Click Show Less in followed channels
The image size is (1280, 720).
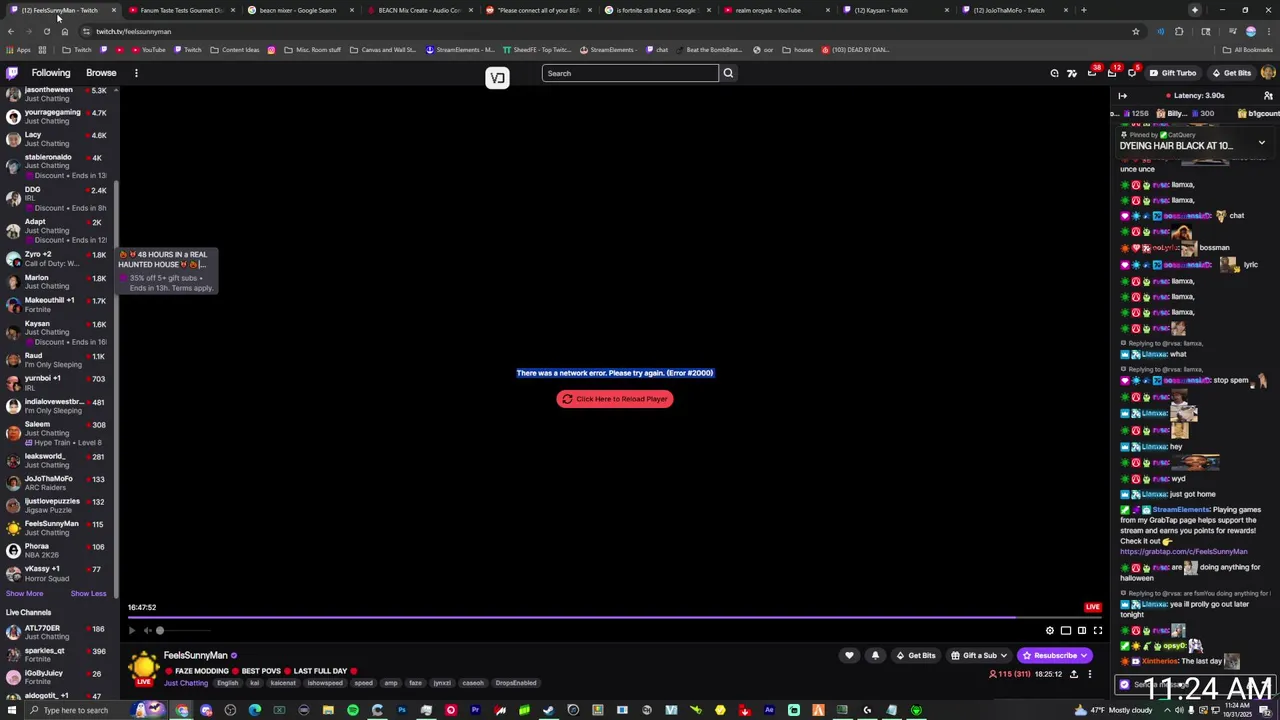[x=88, y=594]
